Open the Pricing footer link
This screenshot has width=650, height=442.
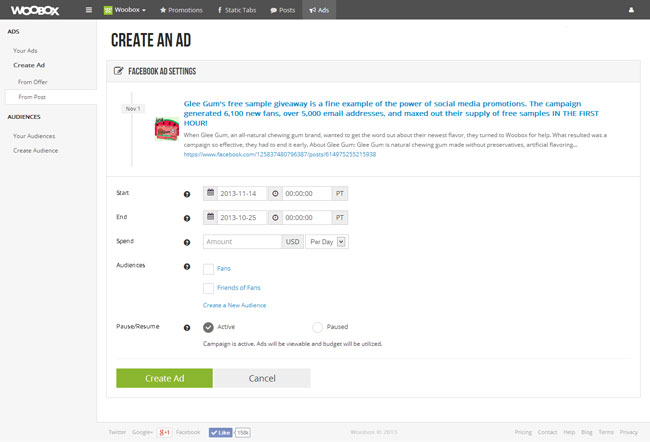523,432
